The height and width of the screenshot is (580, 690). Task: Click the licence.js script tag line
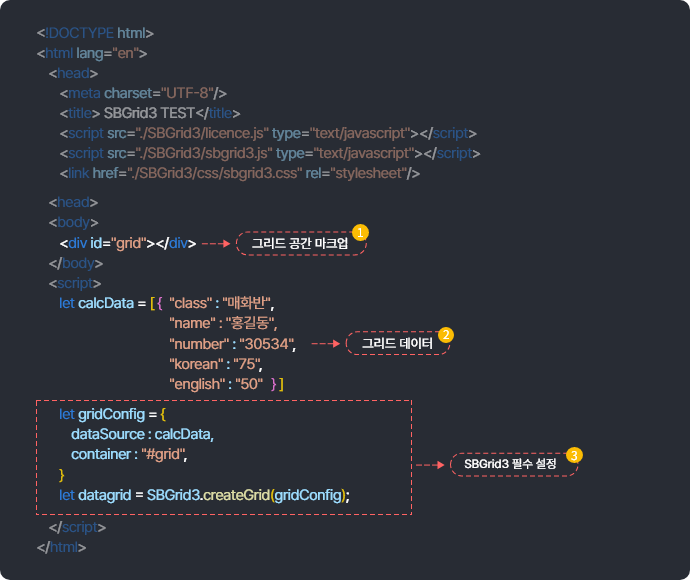coord(267,133)
